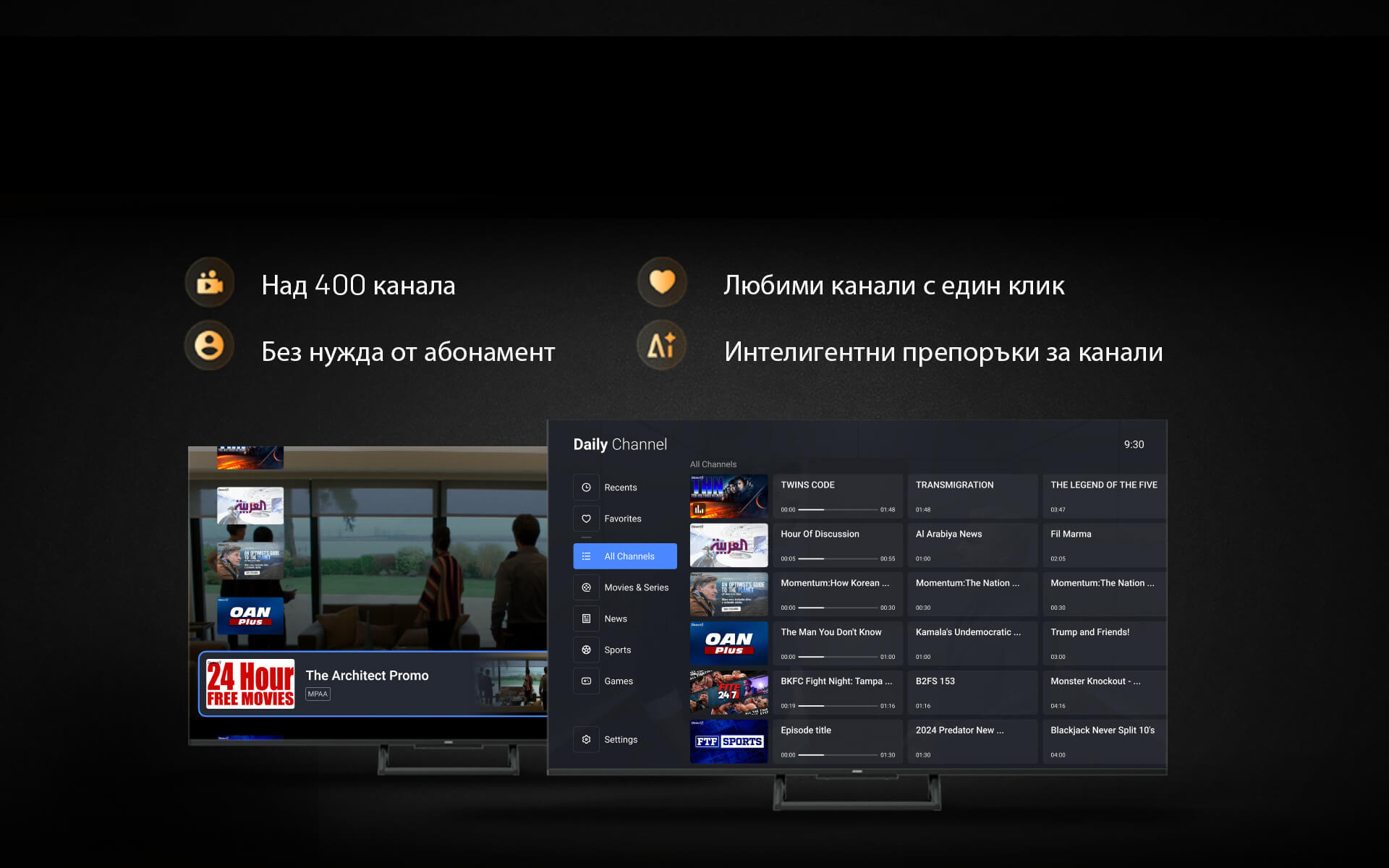Open the Episode title program card
The height and width of the screenshot is (868, 1389).
838,741
